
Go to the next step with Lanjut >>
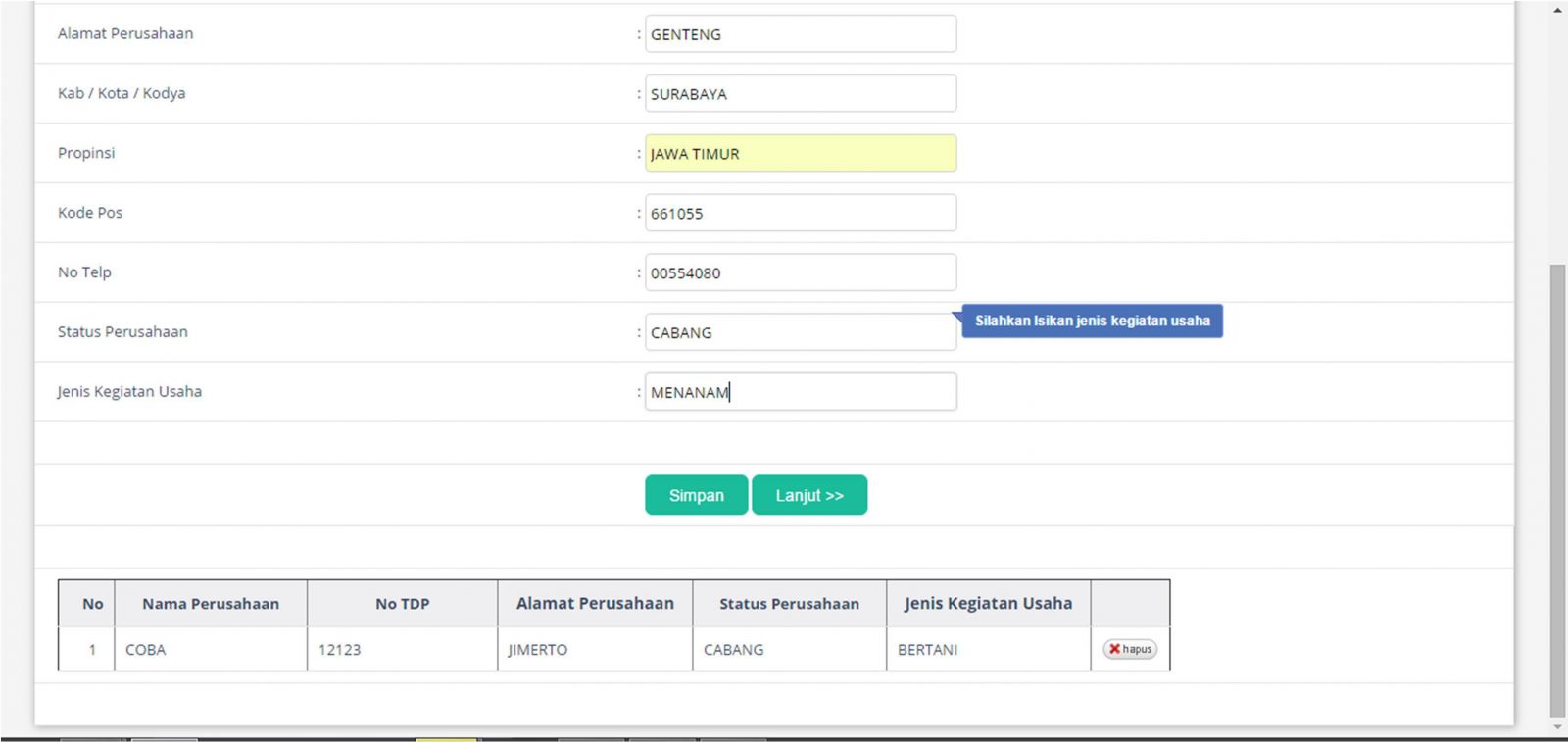(808, 495)
